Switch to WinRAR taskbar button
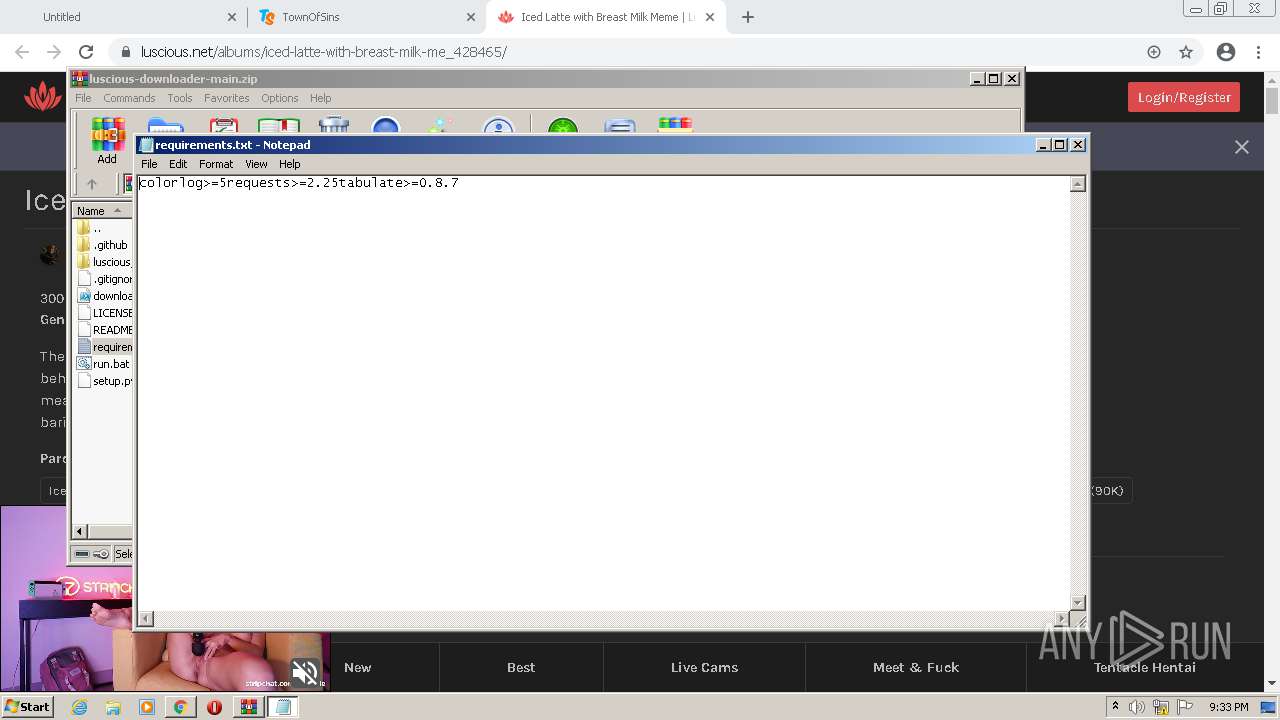The image size is (1280, 720). (248, 707)
